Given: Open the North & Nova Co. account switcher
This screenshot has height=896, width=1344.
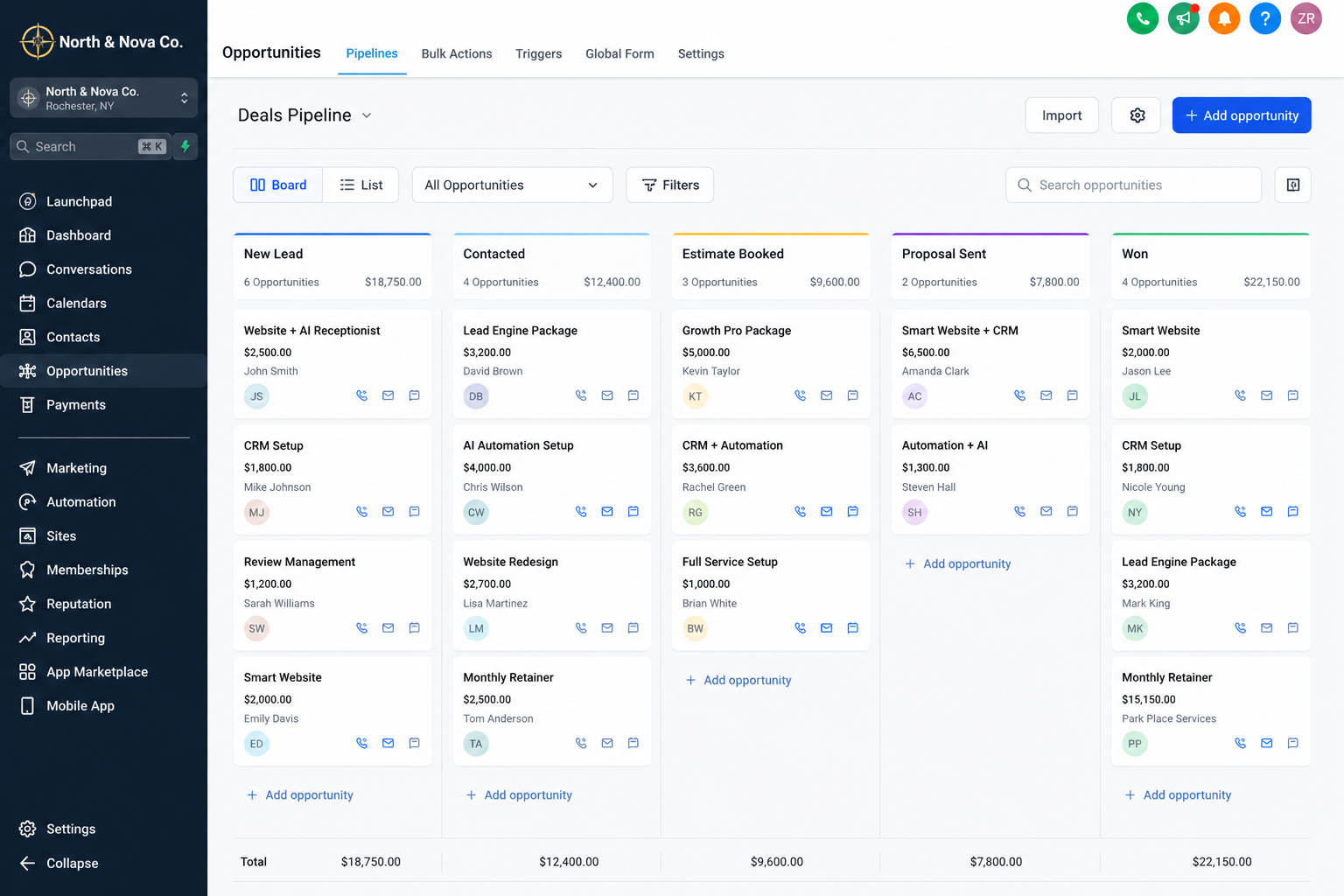Looking at the screenshot, I should tap(104, 98).
